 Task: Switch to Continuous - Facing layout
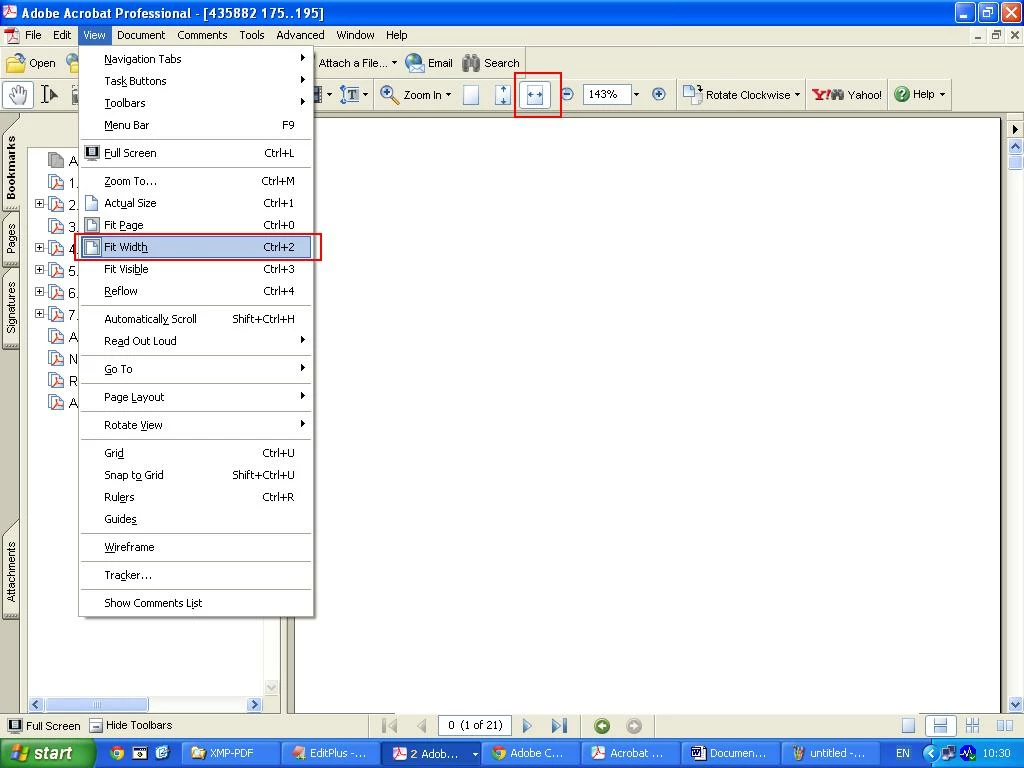(x=972, y=726)
